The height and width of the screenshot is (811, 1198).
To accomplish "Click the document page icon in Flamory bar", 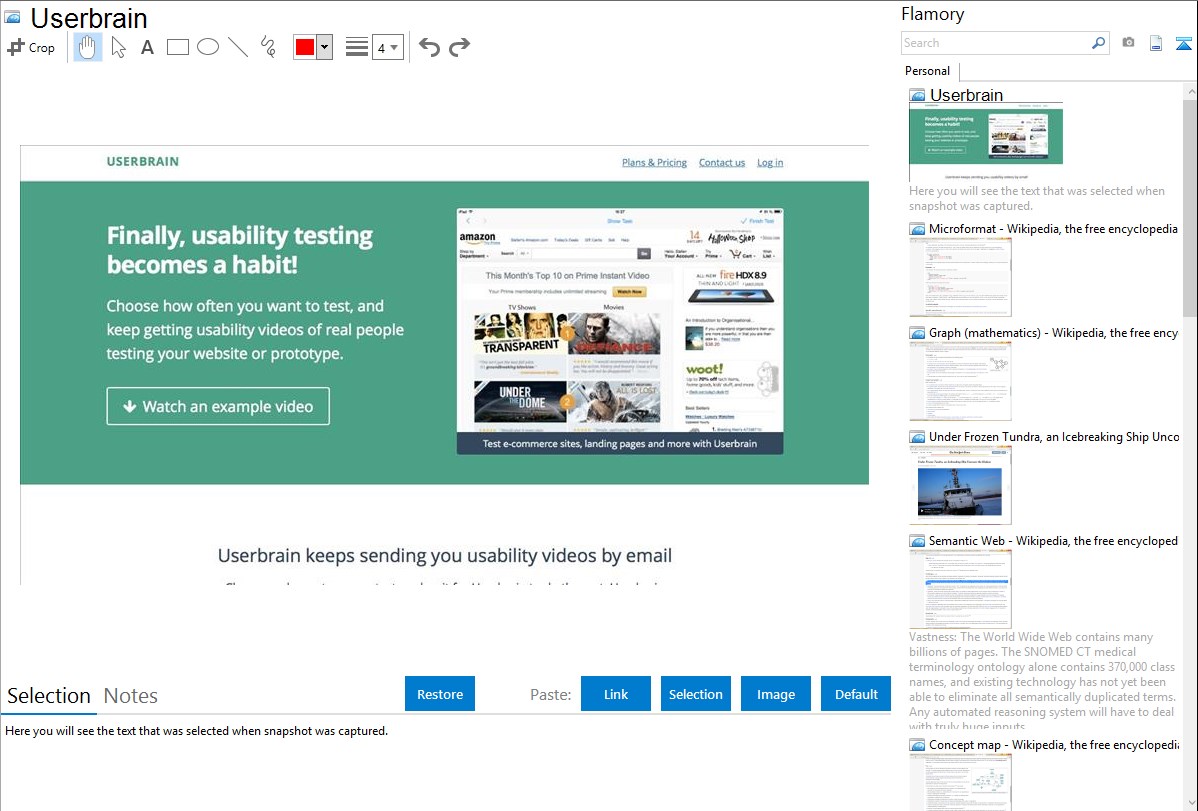I will (1156, 43).
